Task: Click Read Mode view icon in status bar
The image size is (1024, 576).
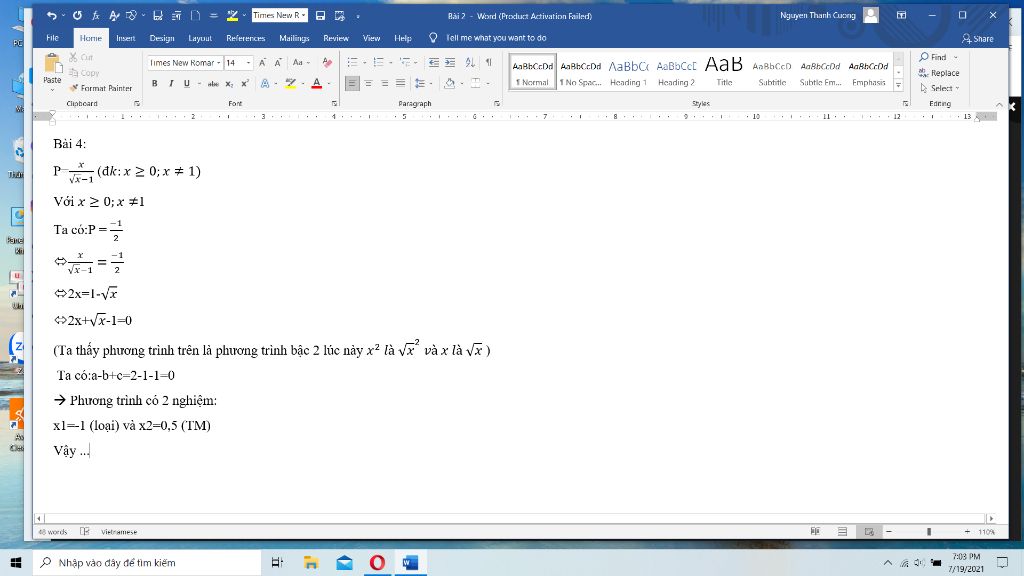Action: pos(815,532)
